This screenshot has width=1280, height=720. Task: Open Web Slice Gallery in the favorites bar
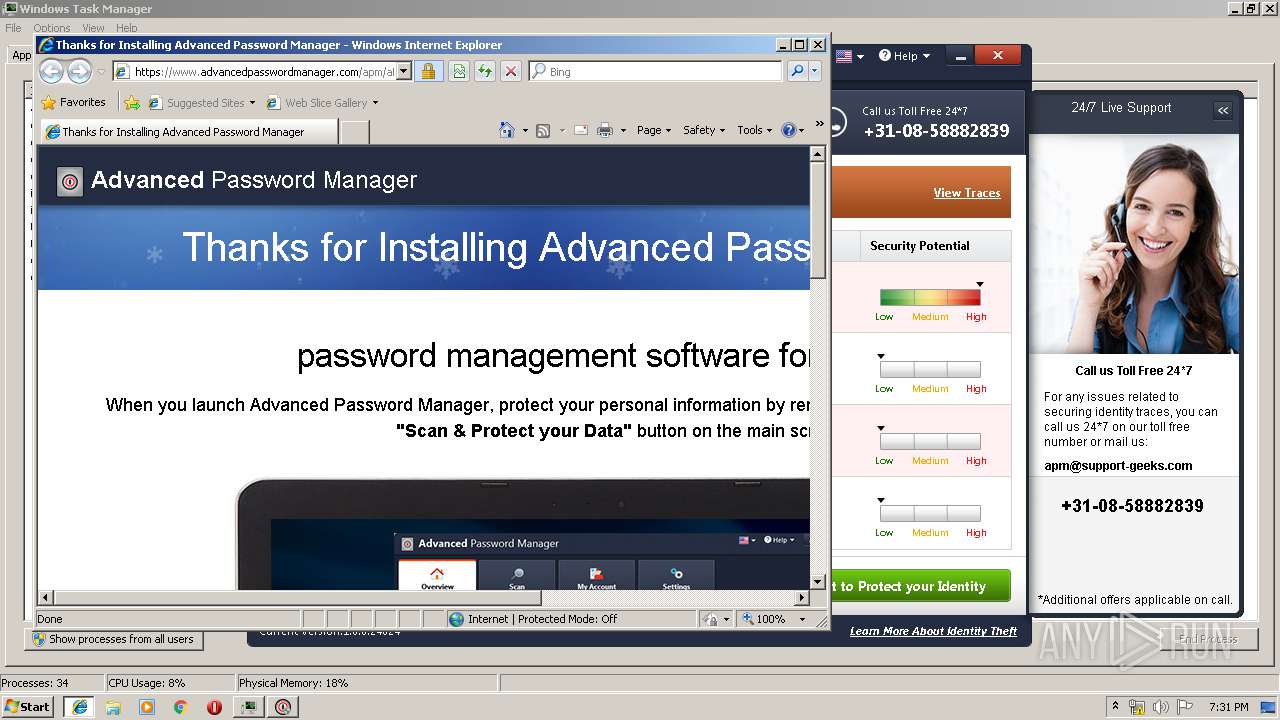point(322,103)
